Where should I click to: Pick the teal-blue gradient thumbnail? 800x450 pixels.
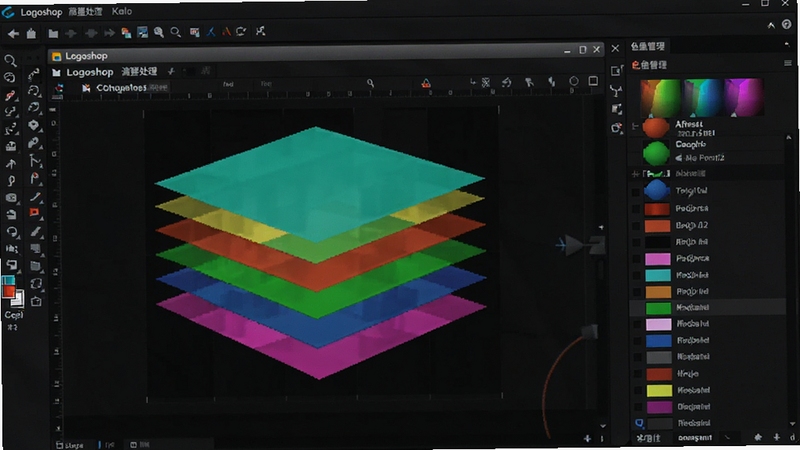703,97
